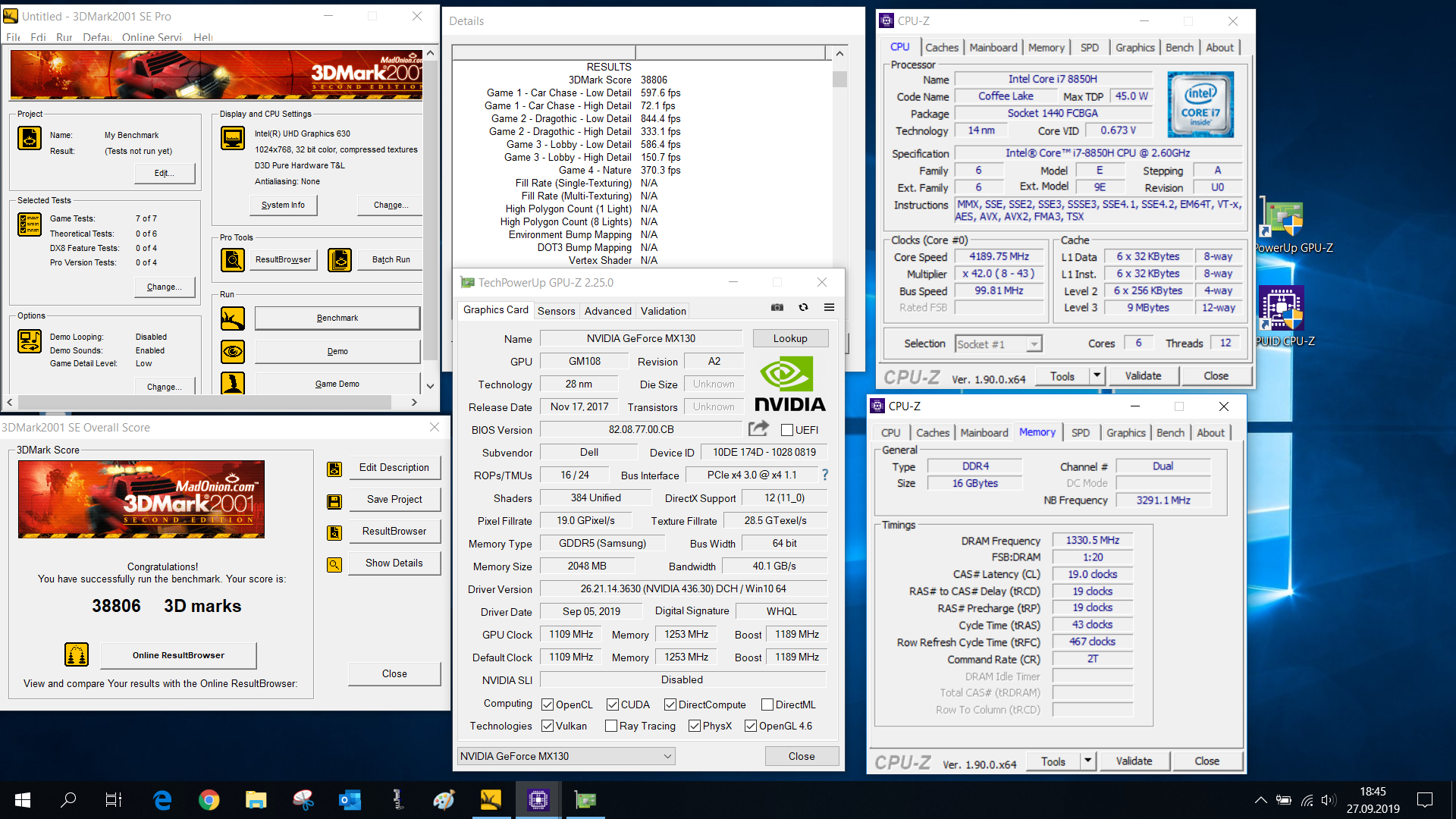Click the 3DMark window vertical scrollbar down arrow
Screen dimensions: 1456x819
click(430, 386)
